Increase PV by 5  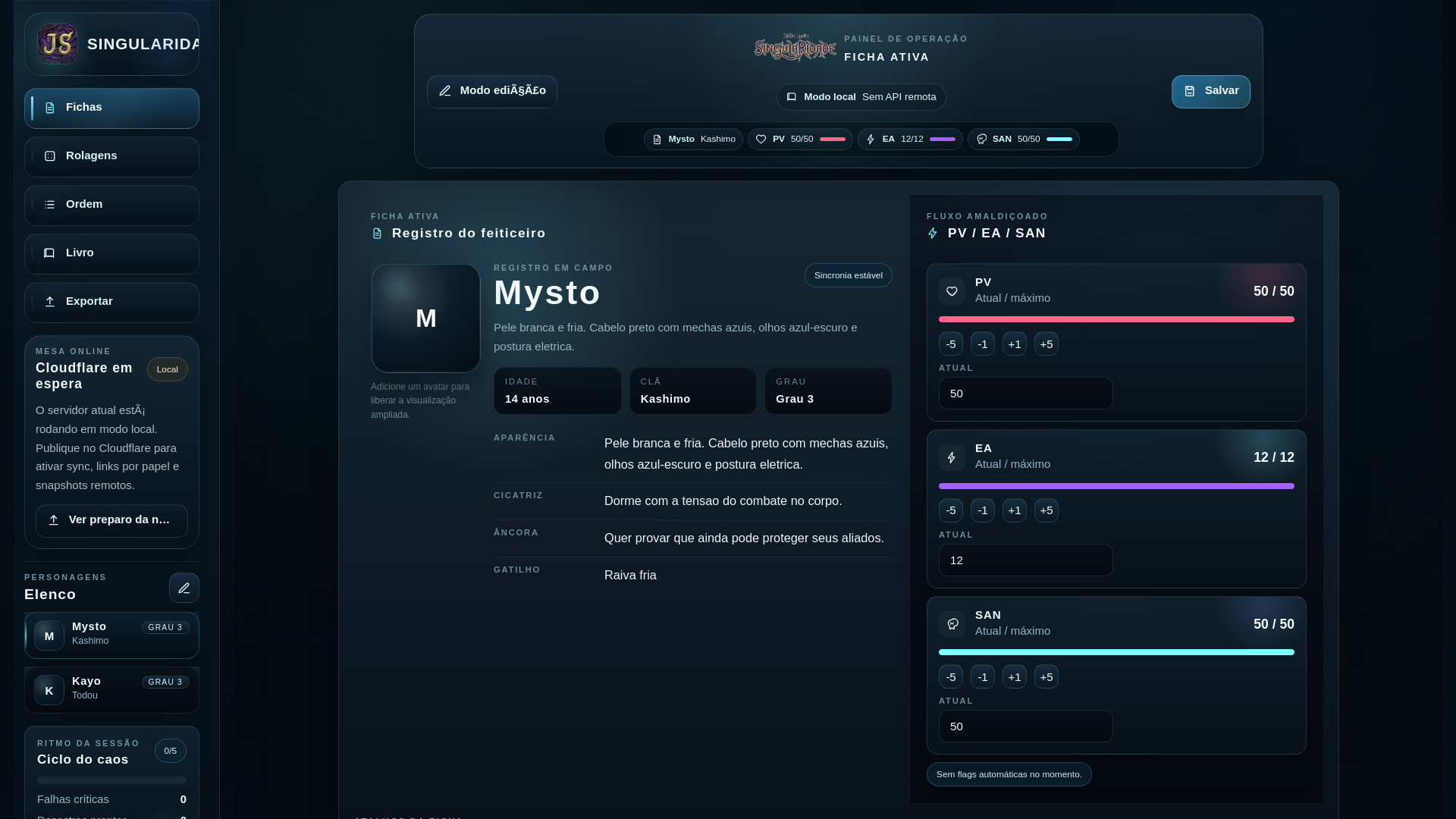pos(1046,344)
